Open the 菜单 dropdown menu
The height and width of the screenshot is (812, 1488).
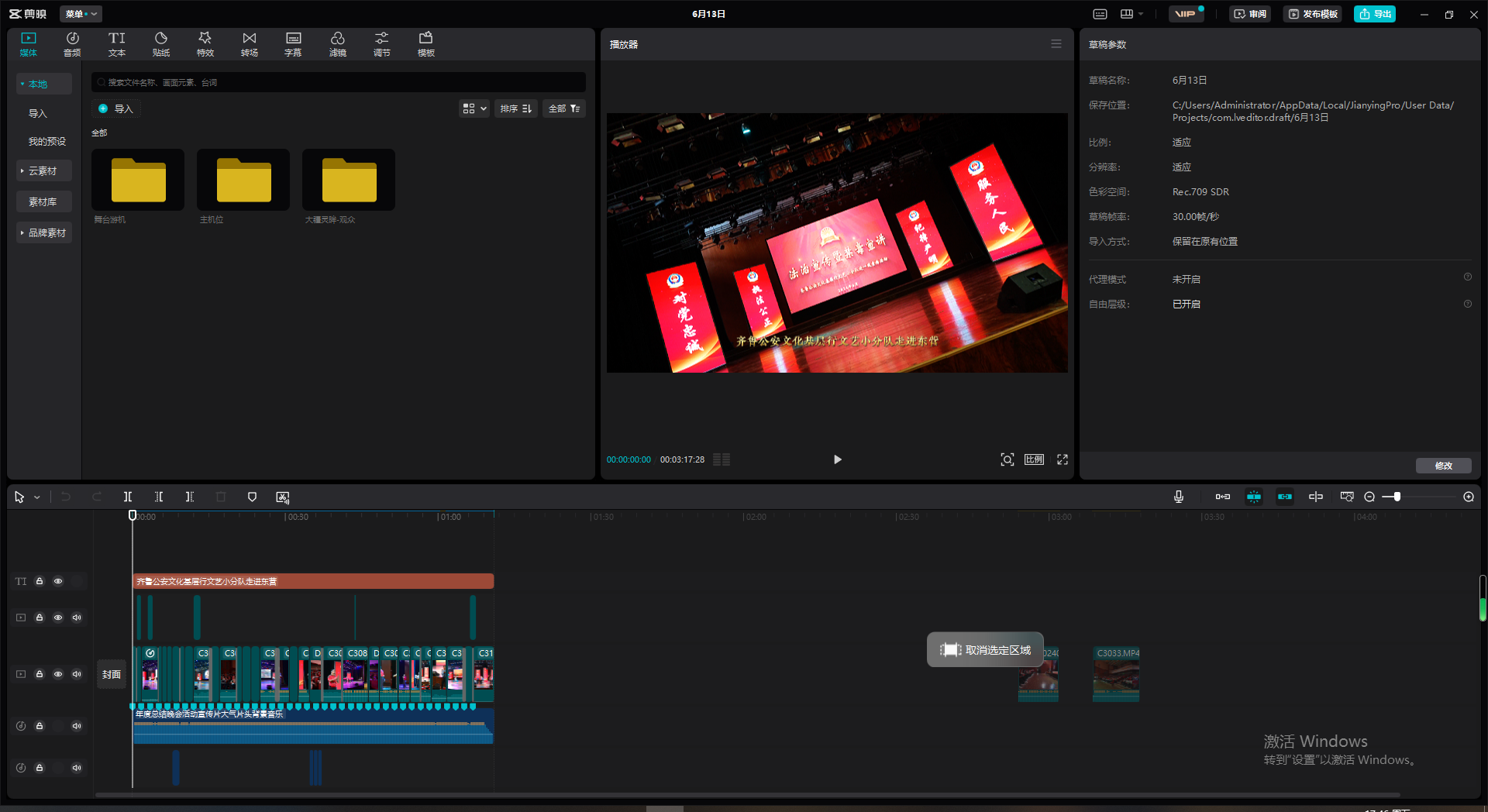pos(81,14)
